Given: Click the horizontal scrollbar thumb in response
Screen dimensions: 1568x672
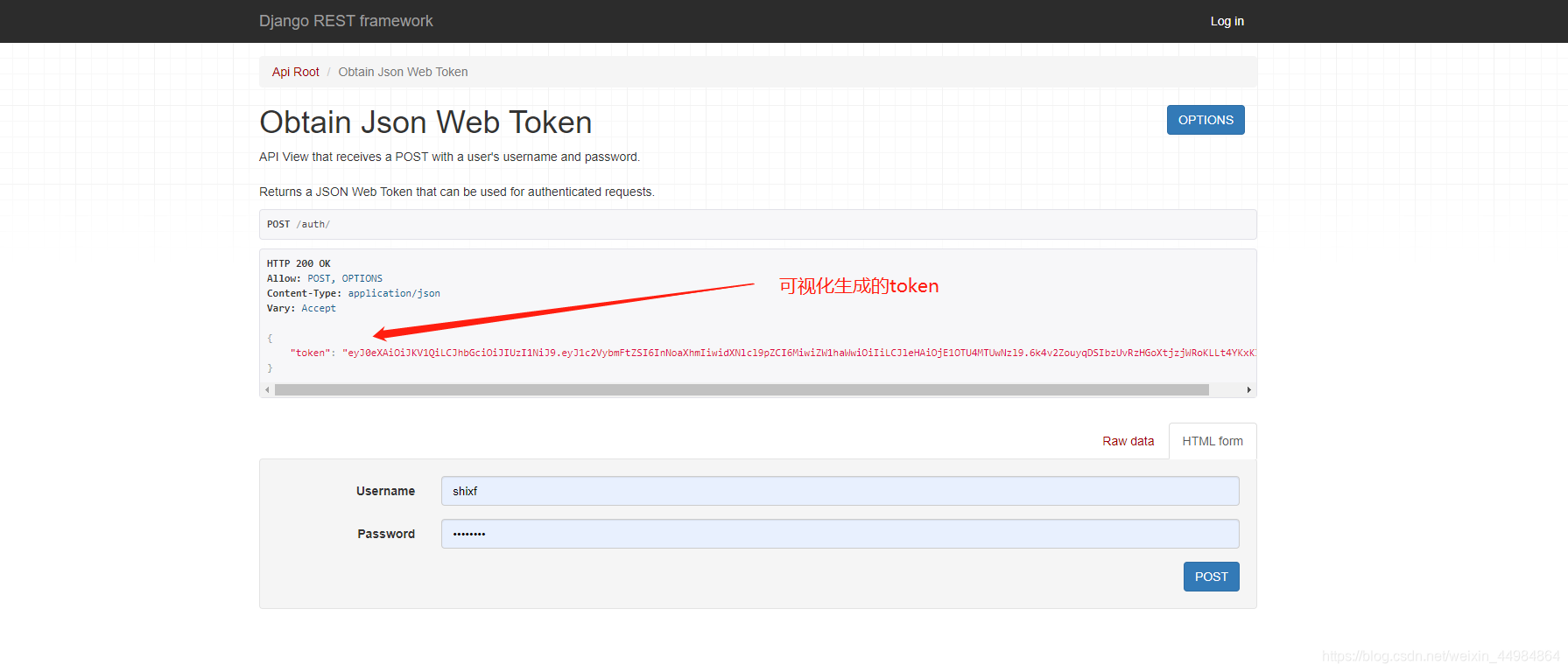Looking at the screenshot, I should click(742, 390).
